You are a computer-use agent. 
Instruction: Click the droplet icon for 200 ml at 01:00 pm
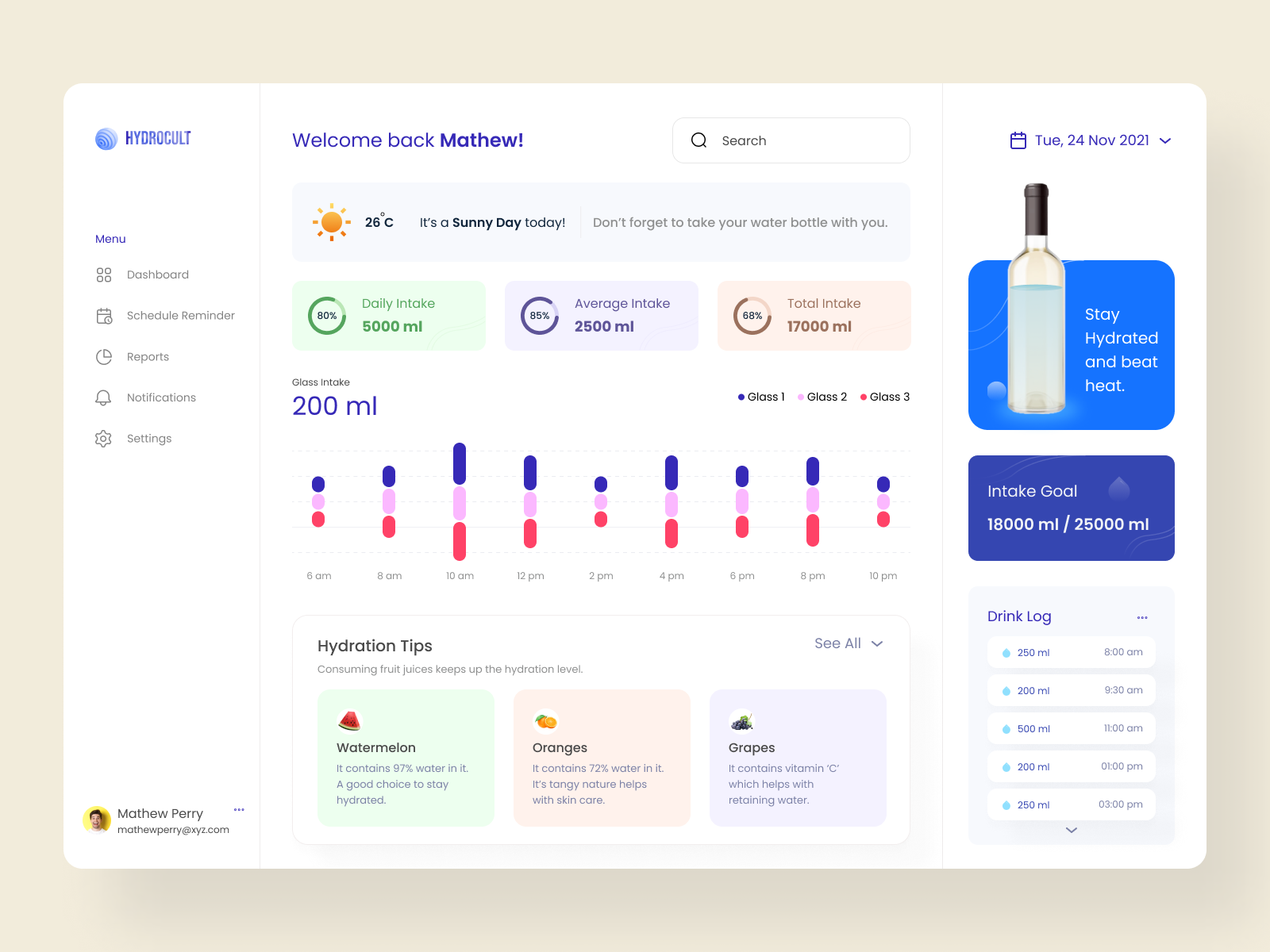click(x=1006, y=767)
